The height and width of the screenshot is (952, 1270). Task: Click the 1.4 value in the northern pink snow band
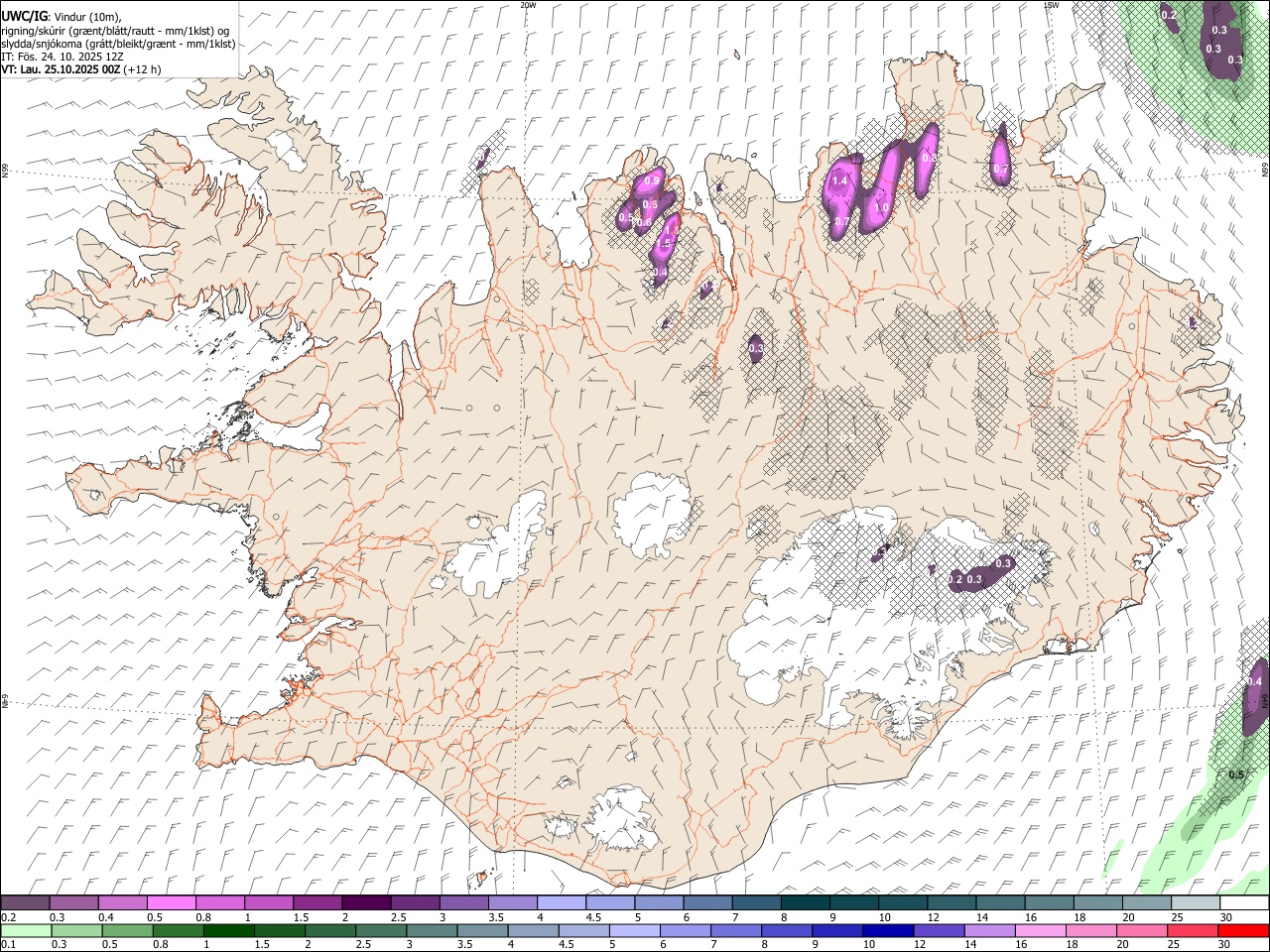tap(839, 181)
